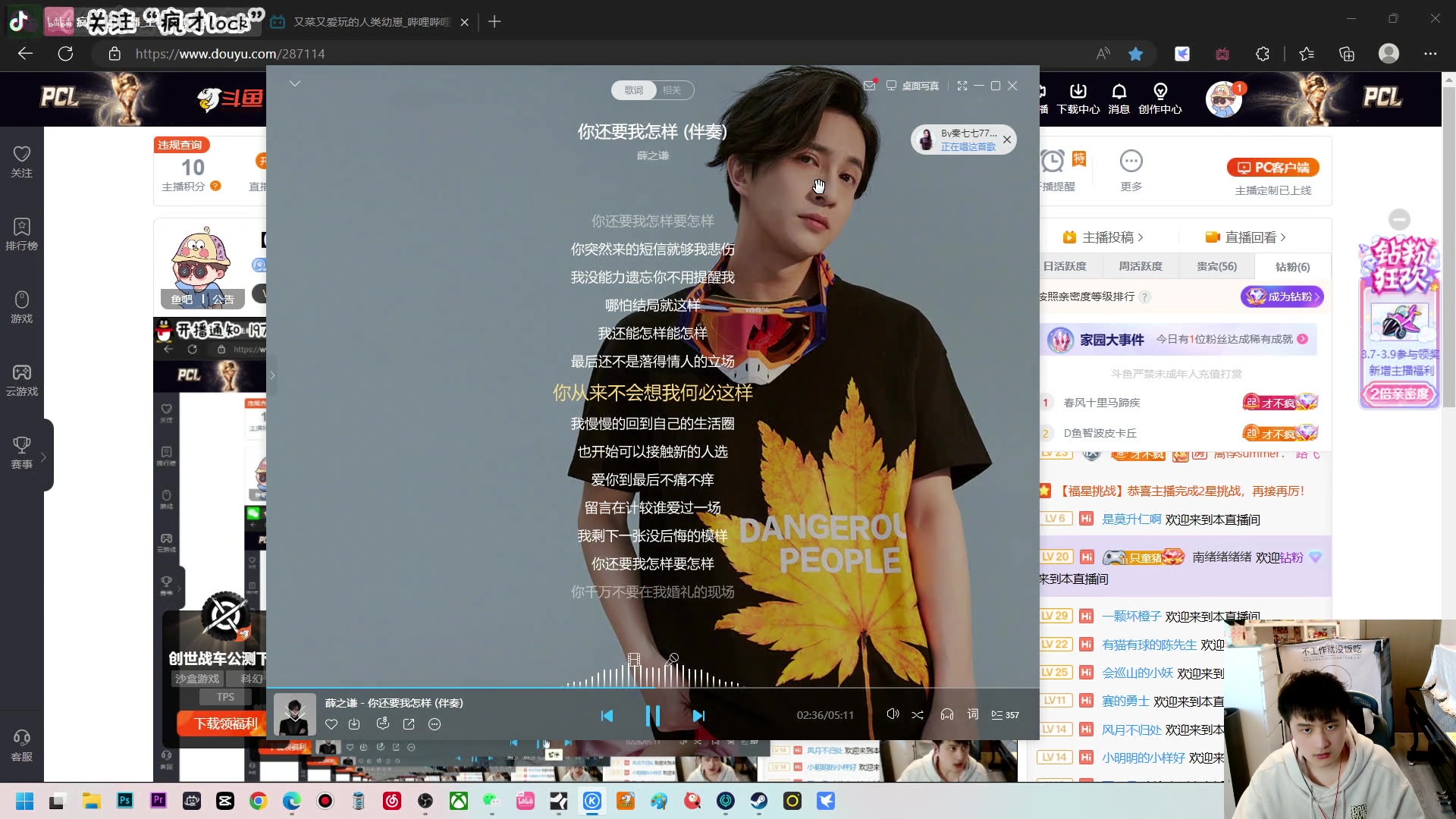Open Steam from the taskbar
This screenshot has width=1456, height=819.
click(759, 801)
